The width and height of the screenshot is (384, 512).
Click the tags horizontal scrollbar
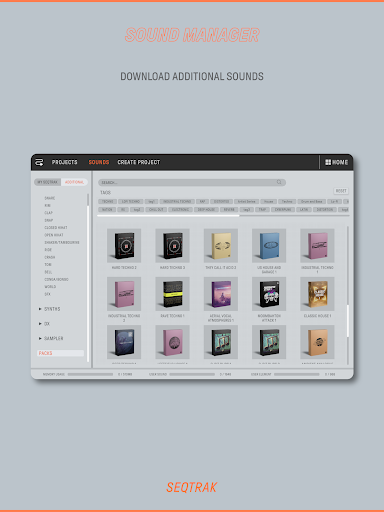pos(168,216)
